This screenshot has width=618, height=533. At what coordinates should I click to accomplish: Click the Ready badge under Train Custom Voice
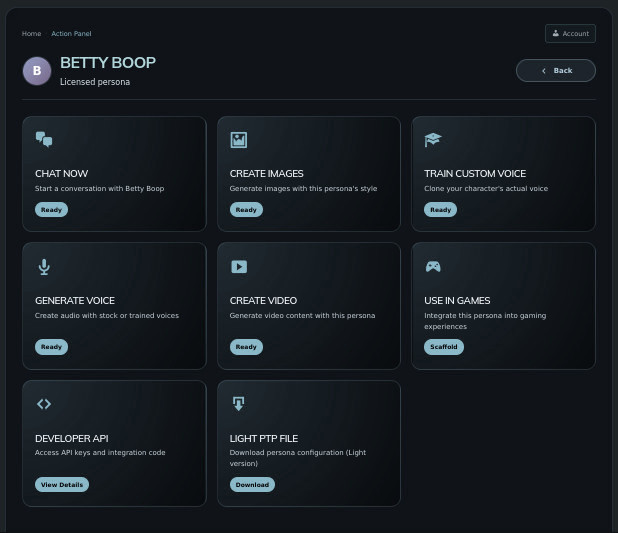[x=440, y=210]
